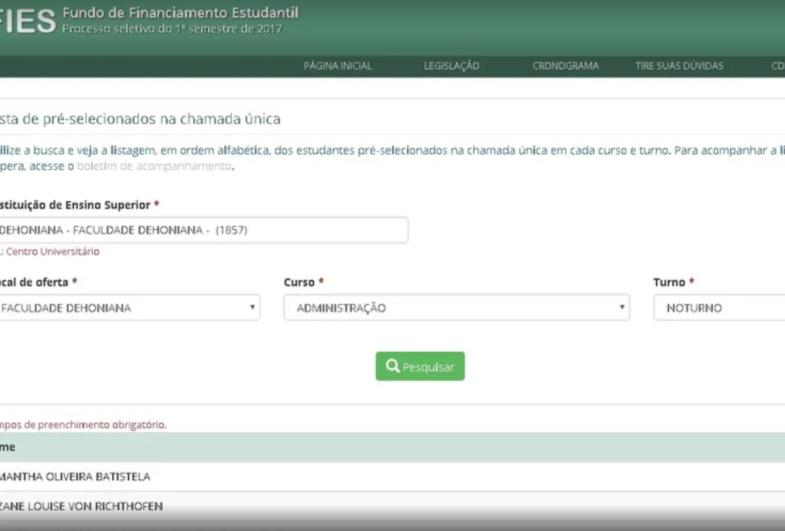785x531 pixels.
Task: Open TIRE SUAS DÚVIDAS menu item
Action: (x=679, y=66)
